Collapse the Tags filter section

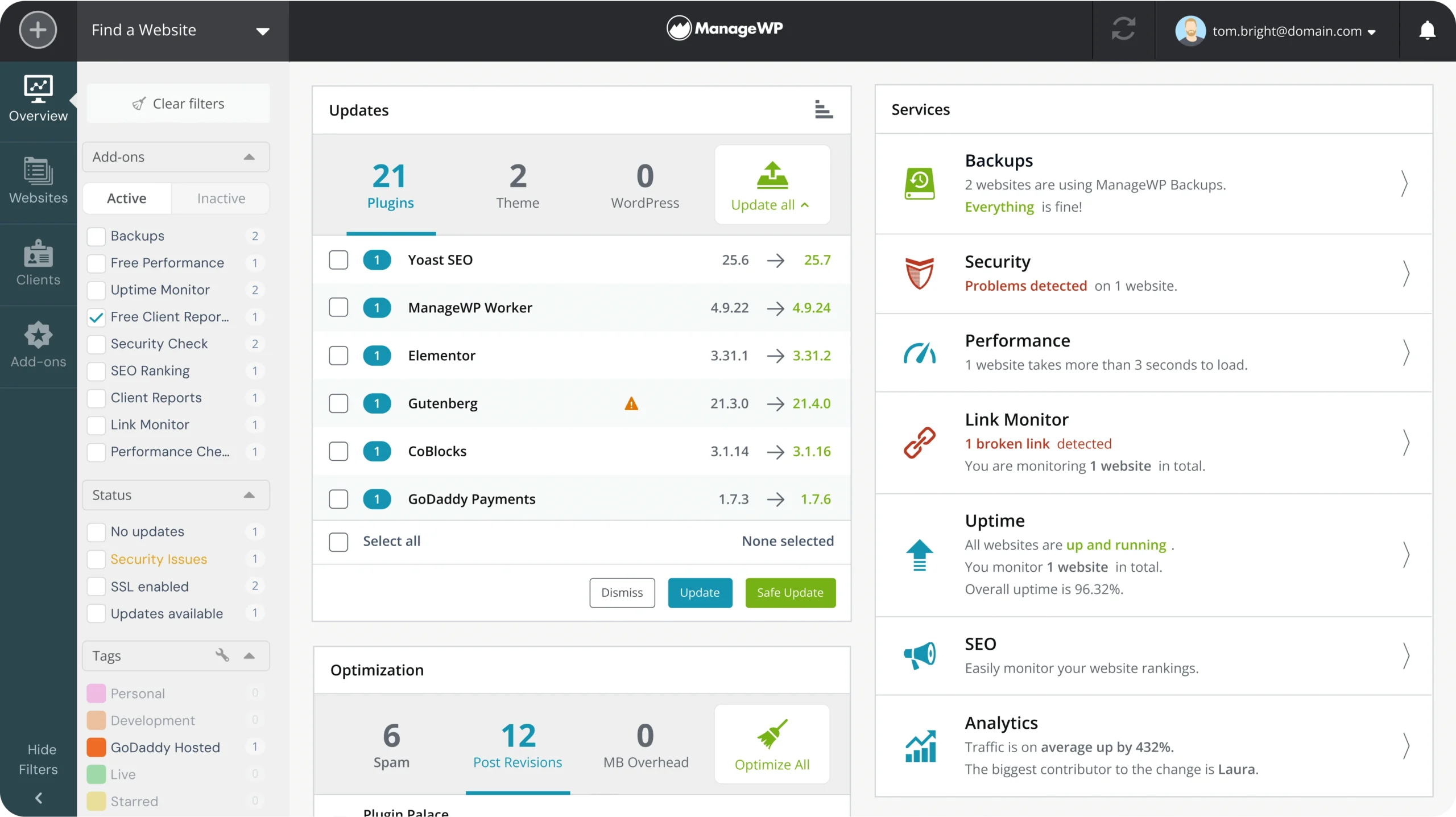(249, 655)
